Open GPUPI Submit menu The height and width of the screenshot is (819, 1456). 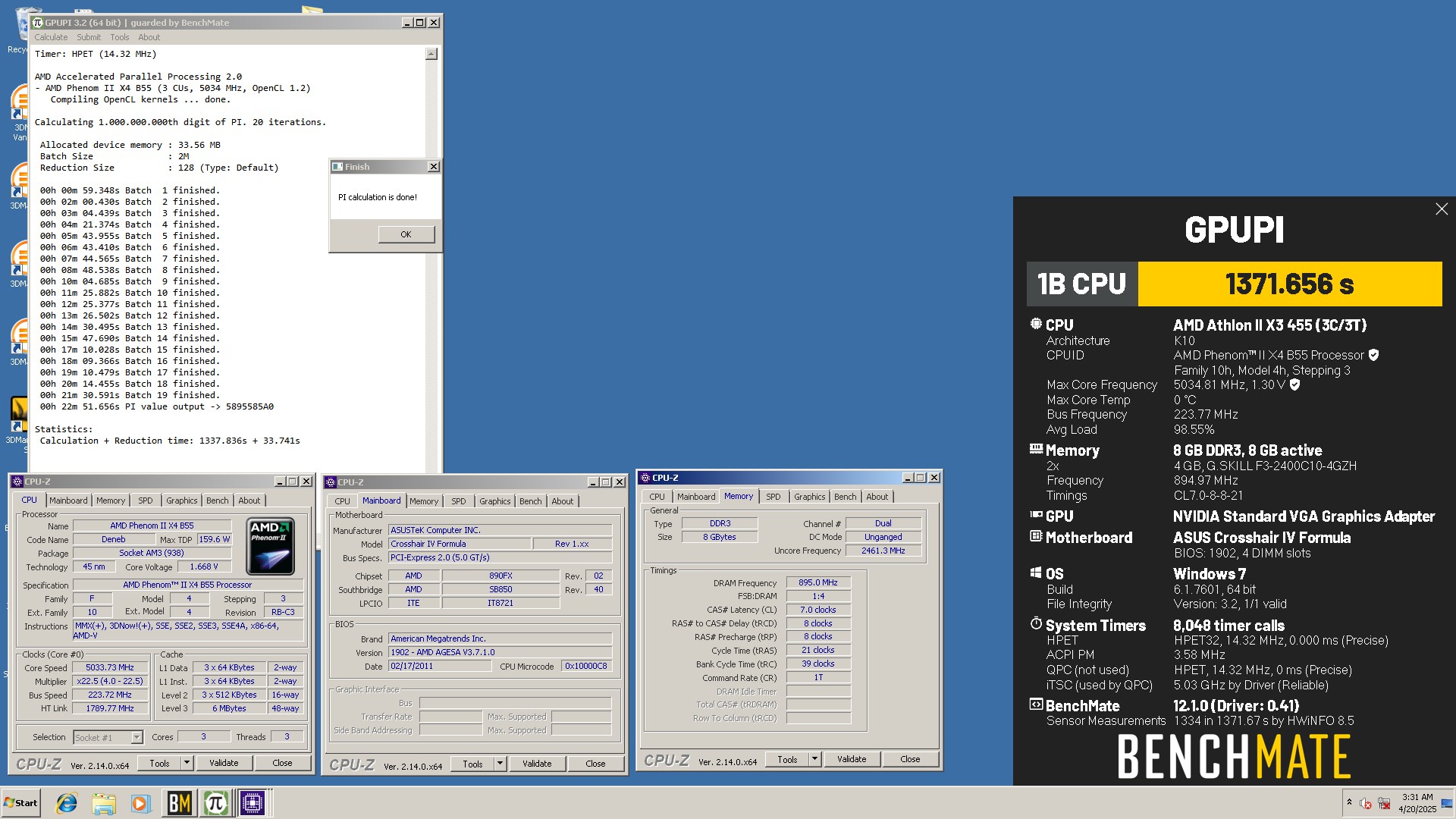pos(89,37)
